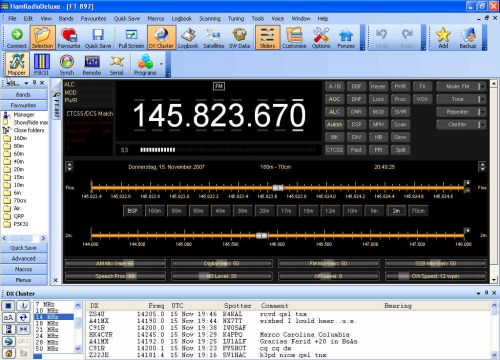
Task: Click the 2m band slider handle
Action: pyautogui.click(x=261, y=236)
